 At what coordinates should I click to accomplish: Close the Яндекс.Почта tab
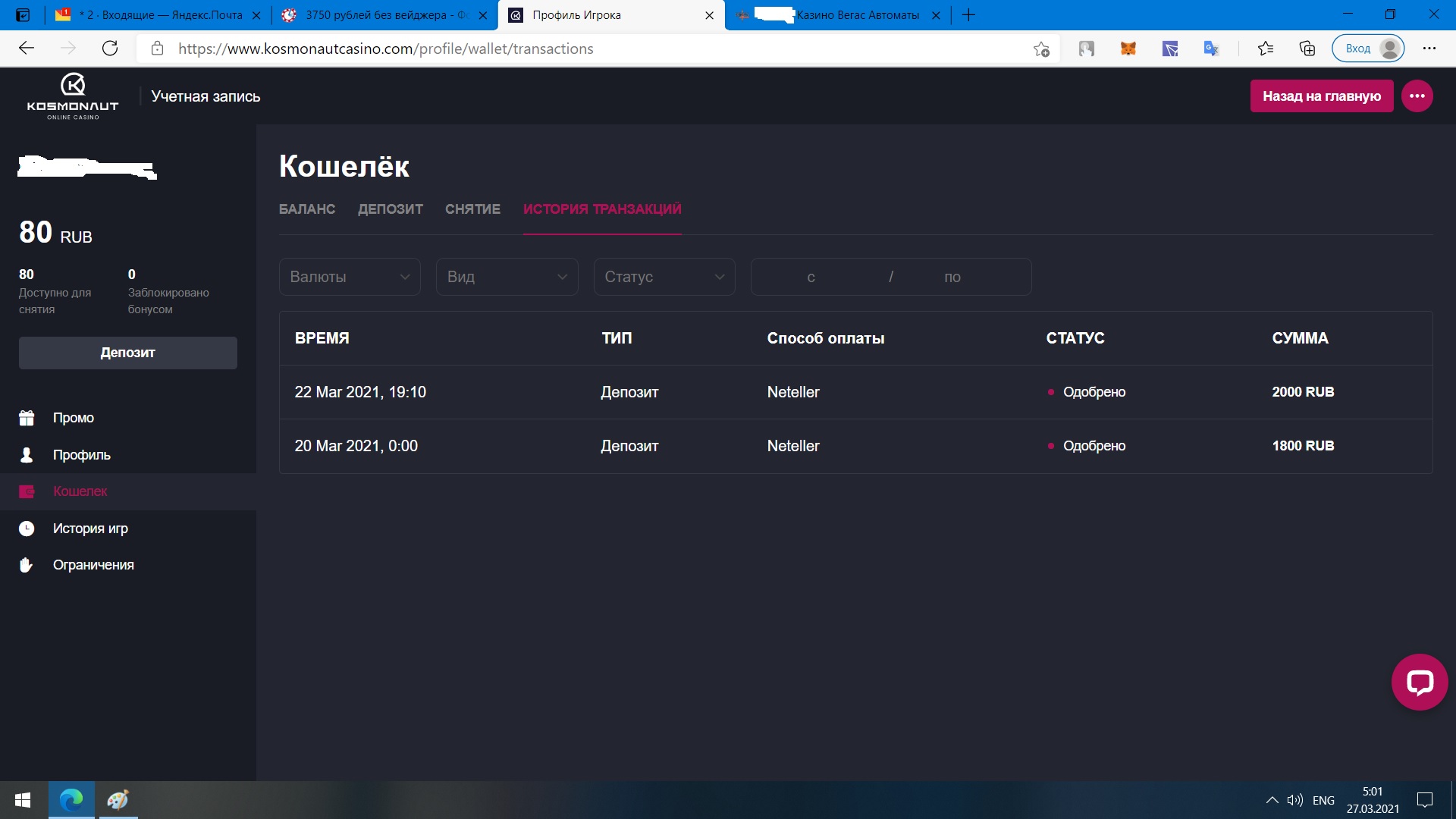pyautogui.click(x=256, y=15)
